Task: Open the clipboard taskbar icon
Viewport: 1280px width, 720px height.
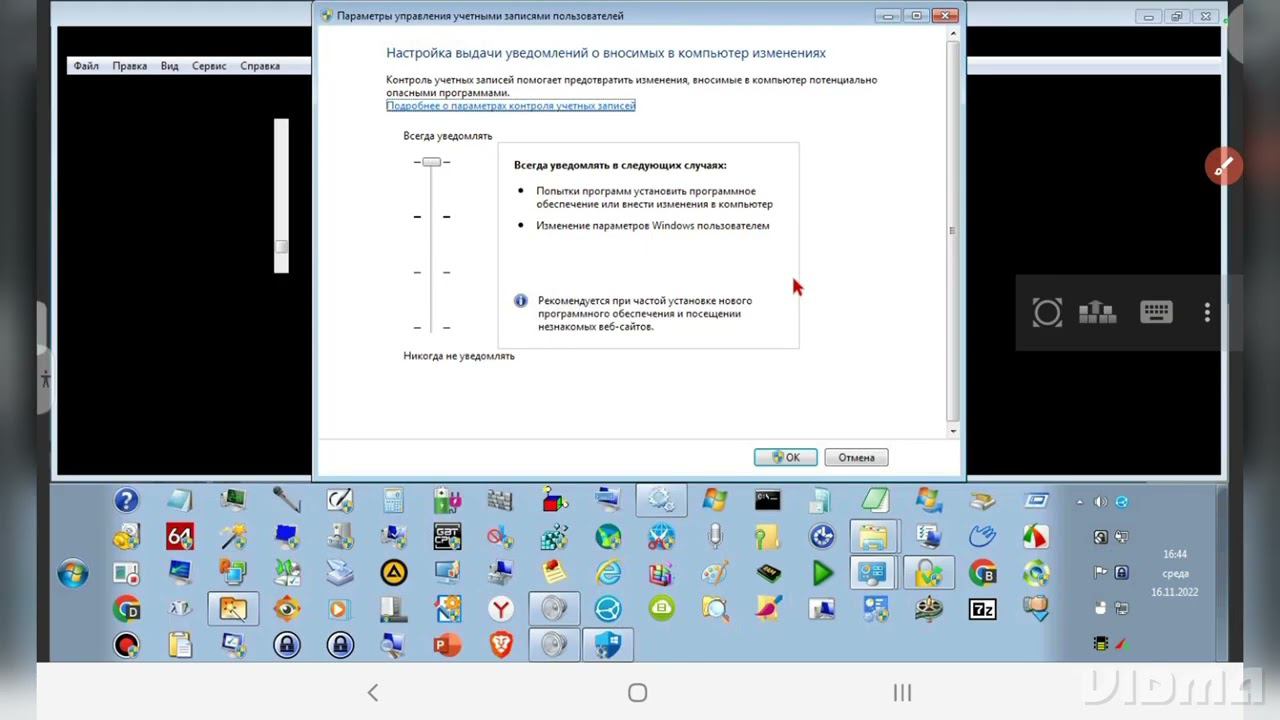Action: (x=180, y=645)
